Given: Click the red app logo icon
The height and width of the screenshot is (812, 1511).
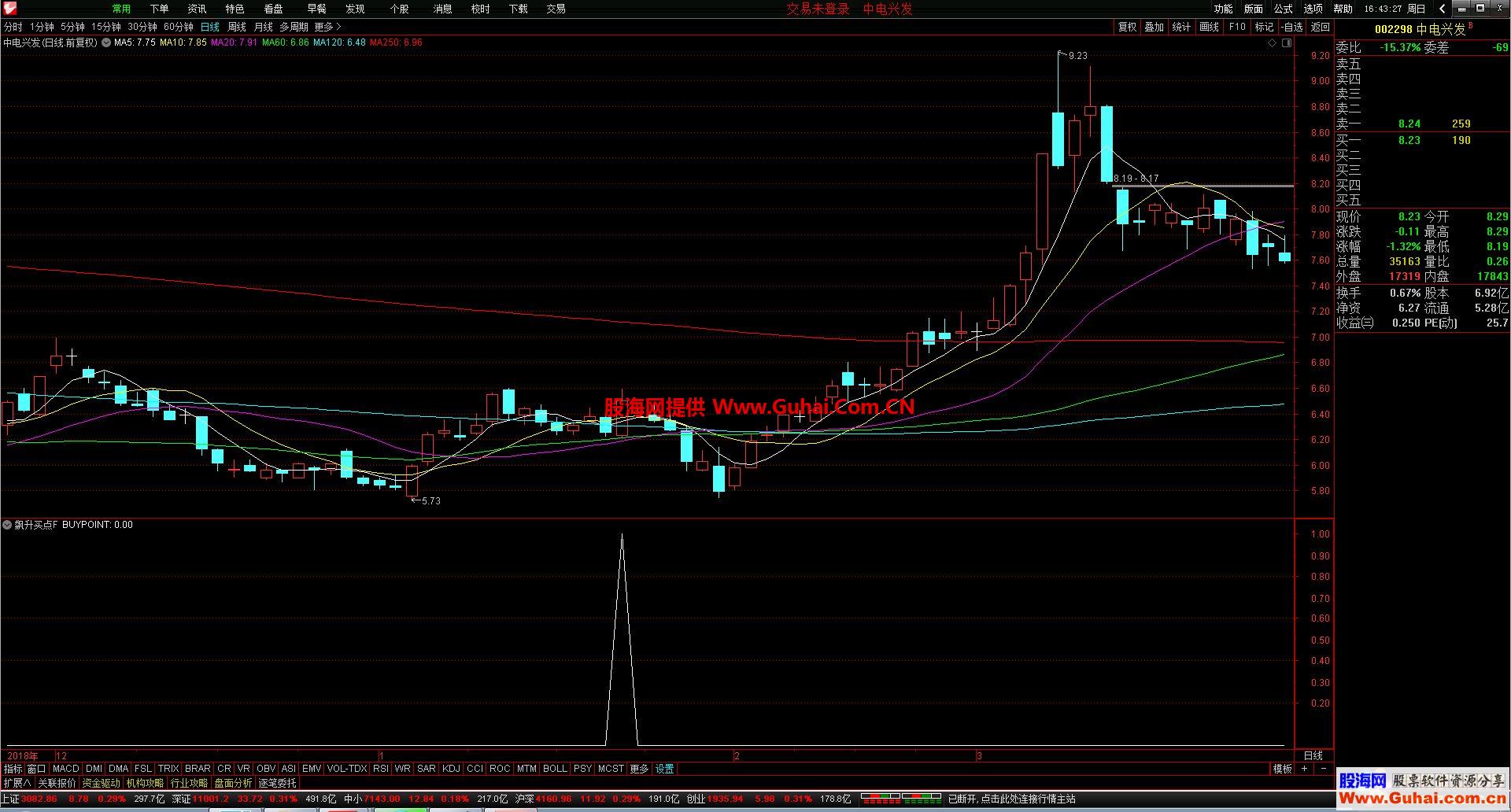Looking at the screenshot, I should pyautogui.click(x=12, y=8).
